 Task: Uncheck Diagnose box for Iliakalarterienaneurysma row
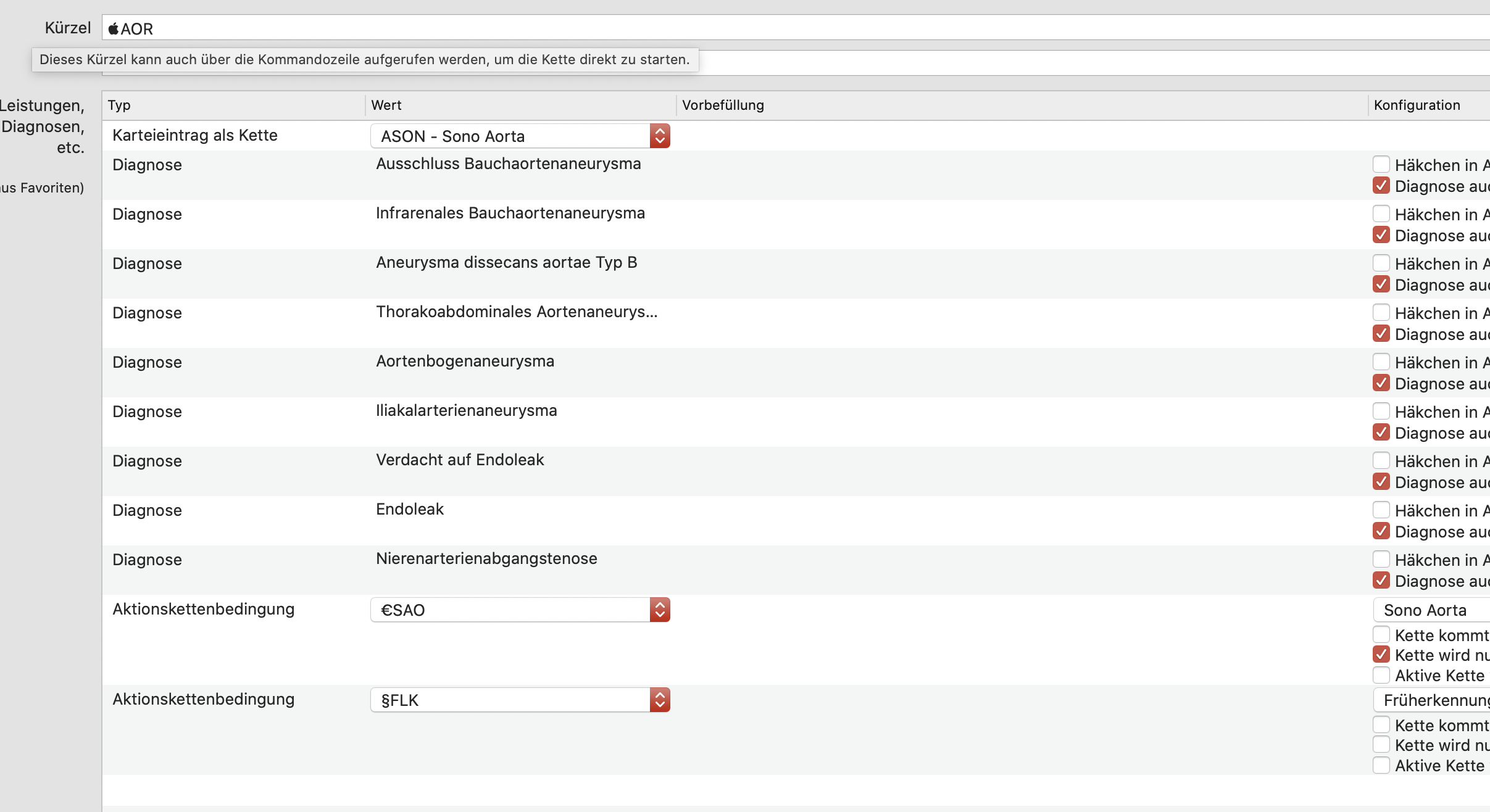(1381, 433)
